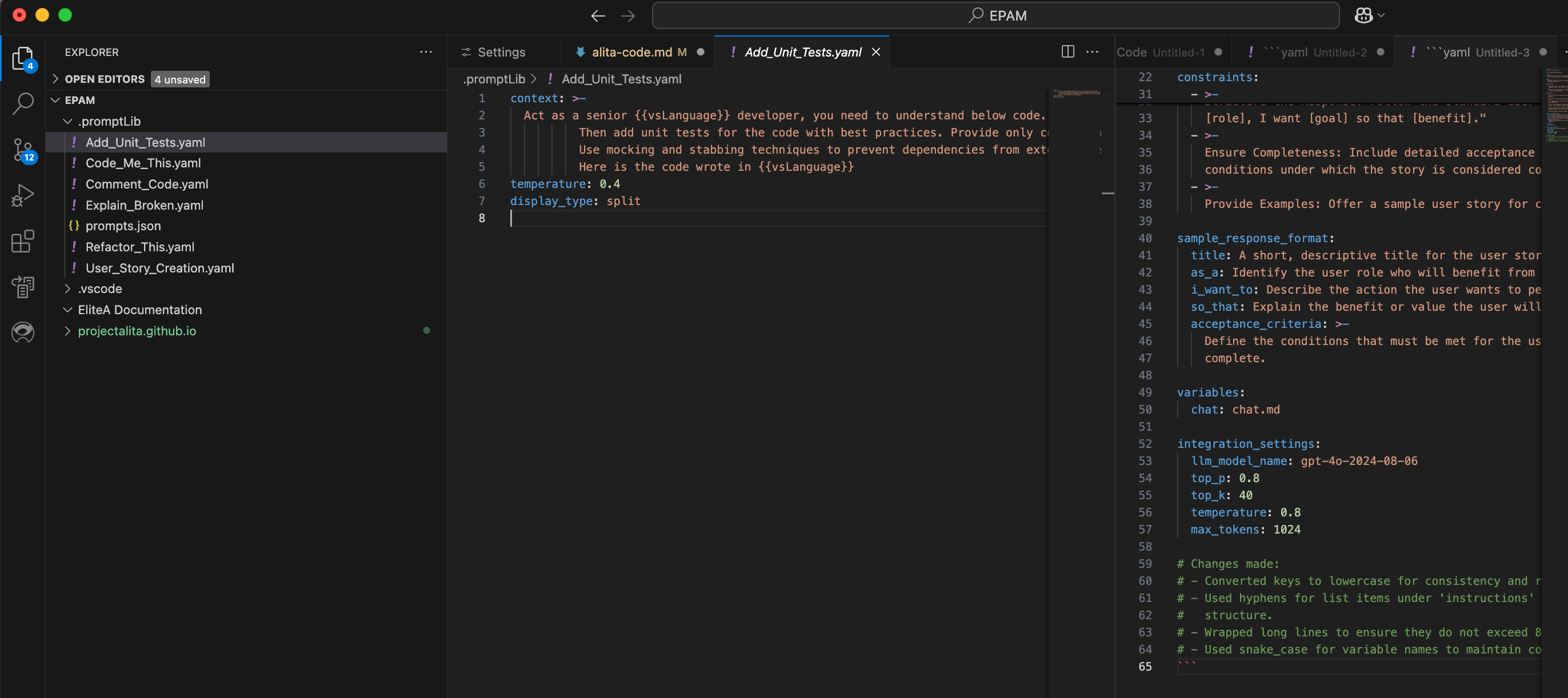1568x698 pixels.
Task: Collapse the EPAM workspace folder
Action: point(55,100)
